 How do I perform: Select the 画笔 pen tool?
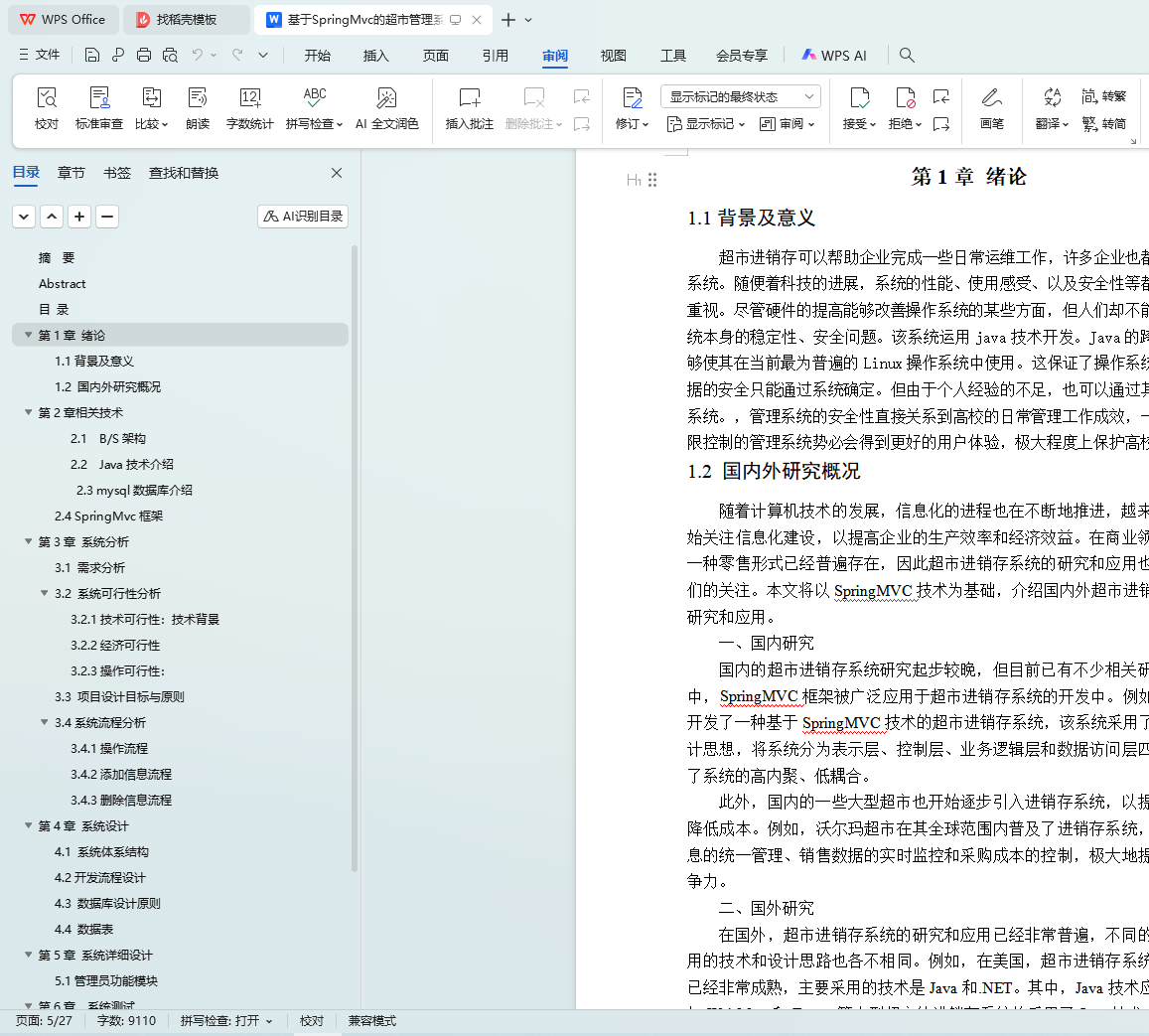[992, 107]
